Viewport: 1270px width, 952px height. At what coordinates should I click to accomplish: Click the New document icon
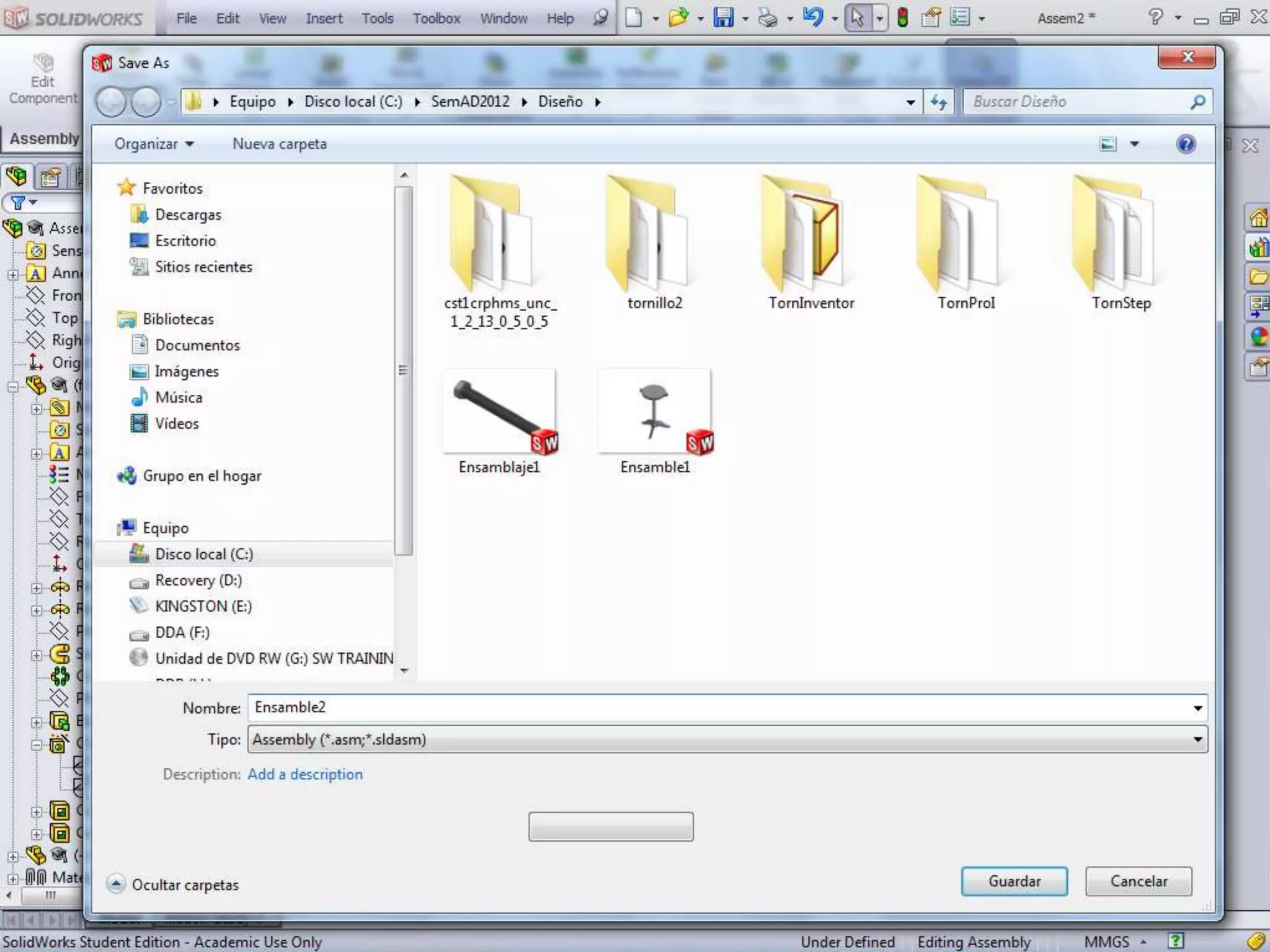[x=633, y=17]
